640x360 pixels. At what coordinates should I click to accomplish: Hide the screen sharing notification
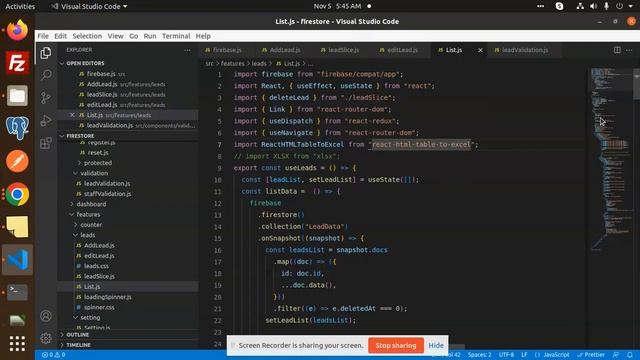[x=436, y=345]
